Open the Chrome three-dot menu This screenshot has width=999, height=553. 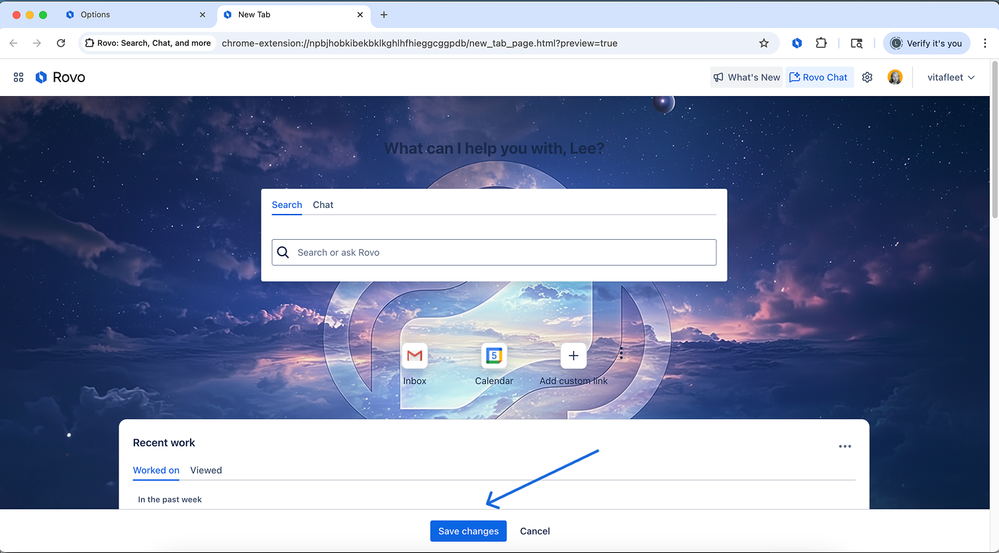coord(985,43)
